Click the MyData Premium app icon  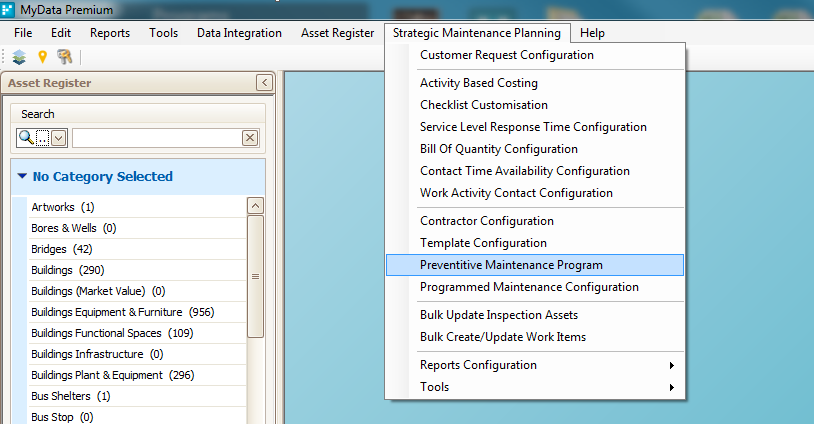[x=7, y=9]
